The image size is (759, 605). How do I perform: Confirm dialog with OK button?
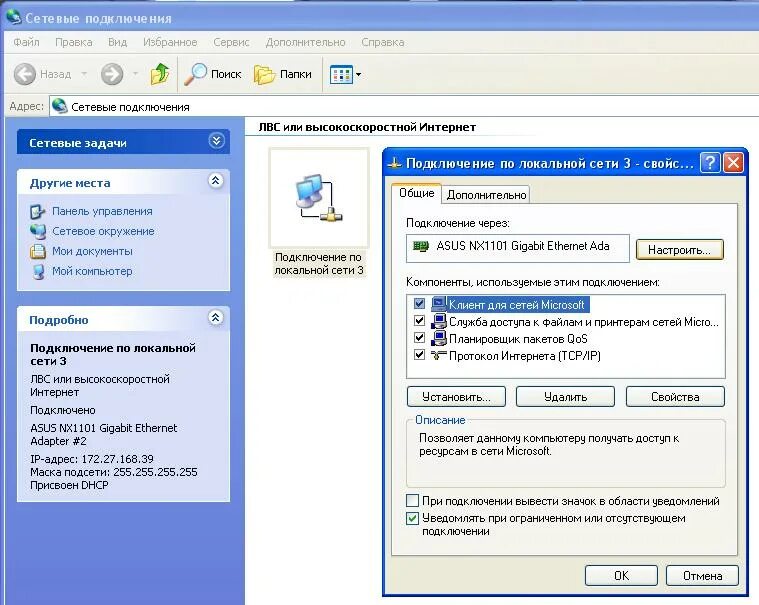(621, 575)
